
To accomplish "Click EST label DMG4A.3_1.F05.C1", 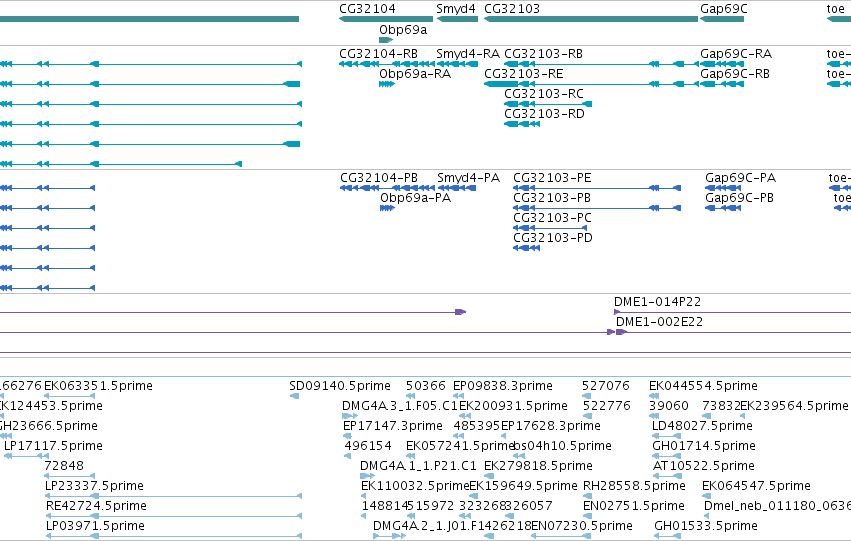I will coord(400,406).
